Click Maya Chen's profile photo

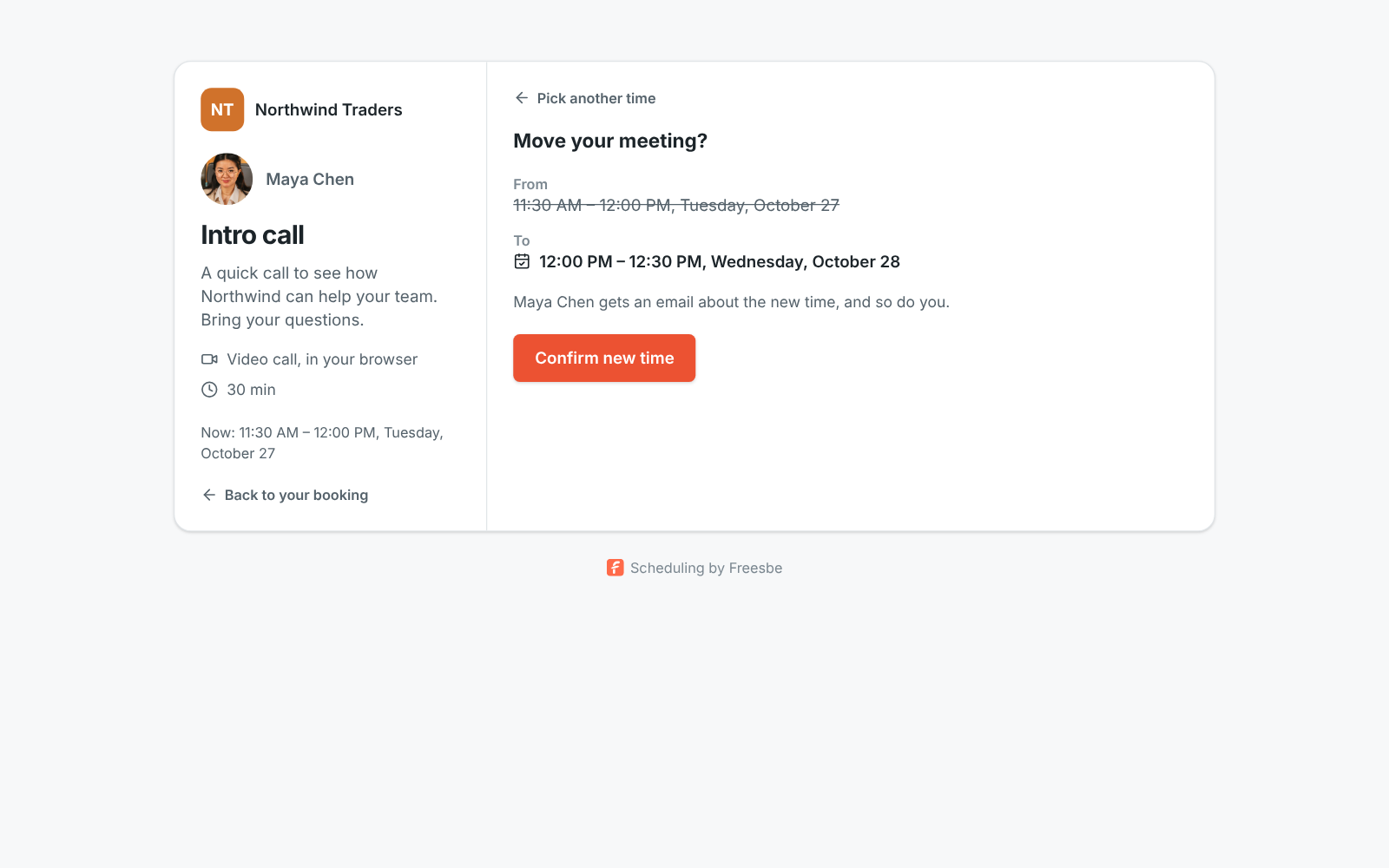tap(227, 179)
